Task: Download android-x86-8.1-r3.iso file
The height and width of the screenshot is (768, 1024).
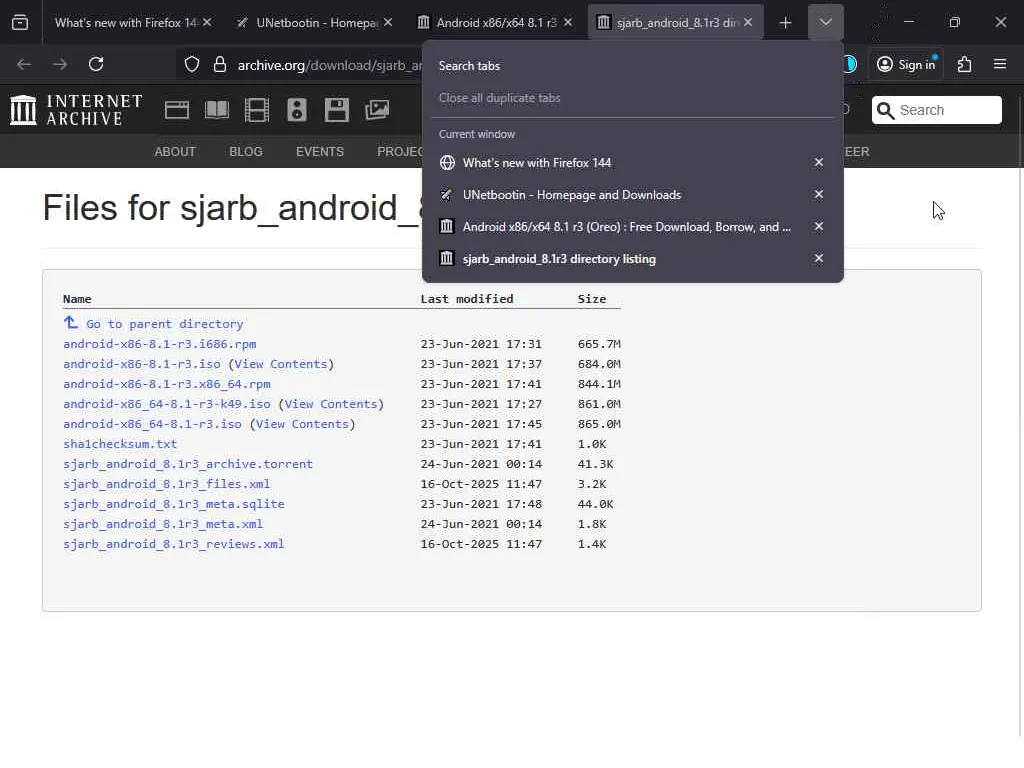Action: (x=142, y=364)
